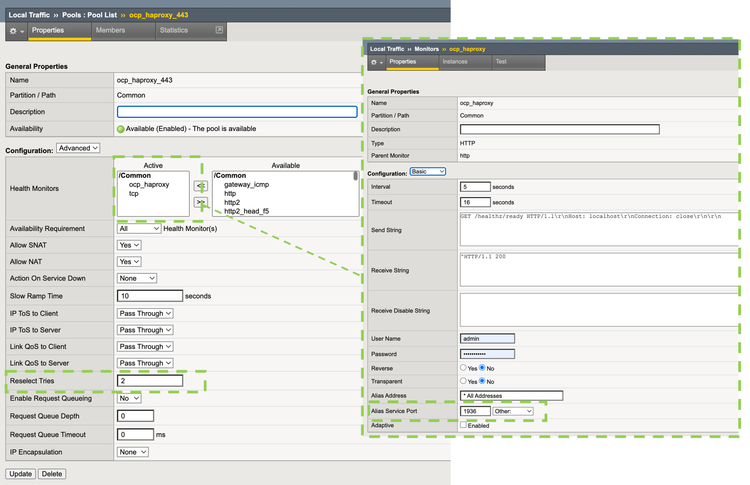Image resolution: width=750 pixels, height=485 pixels.
Task: Select Yes for Transparent option
Action: (x=463, y=381)
